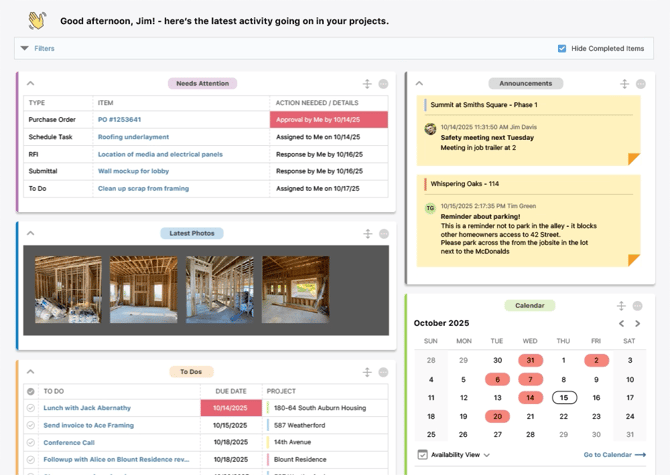Viewport: 670px width, 475px height.
Task: Open the fourth photo with large window opening
Action: tap(296, 289)
